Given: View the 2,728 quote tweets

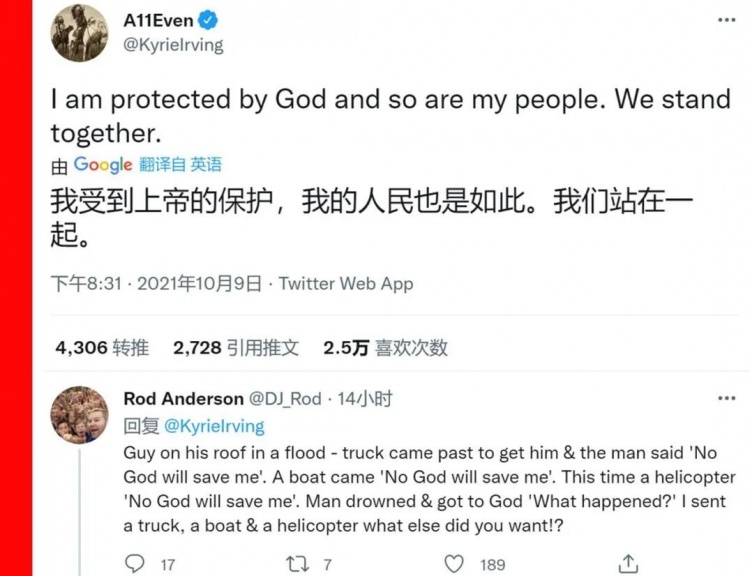Looking at the screenshot, I should point(236,348).
